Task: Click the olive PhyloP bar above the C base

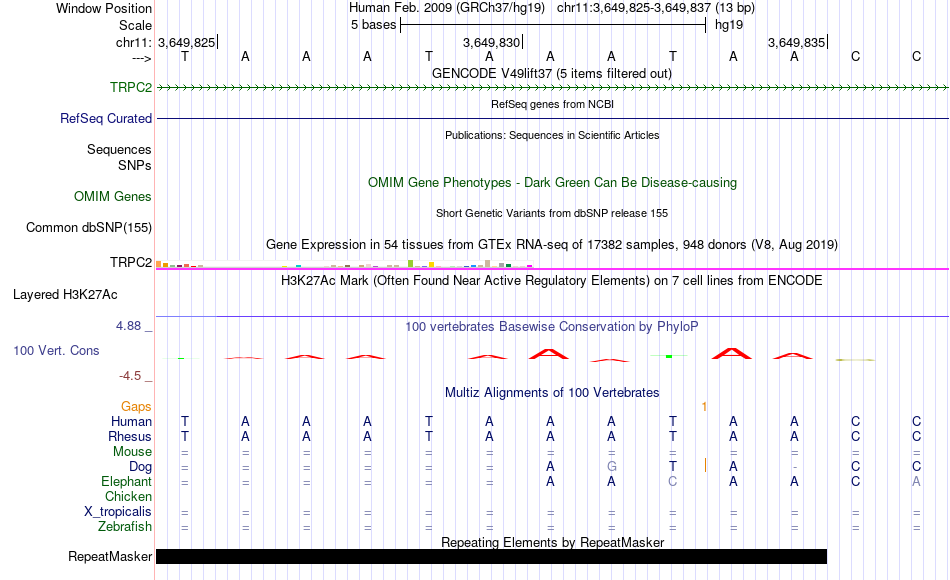Action: point(855,360)
